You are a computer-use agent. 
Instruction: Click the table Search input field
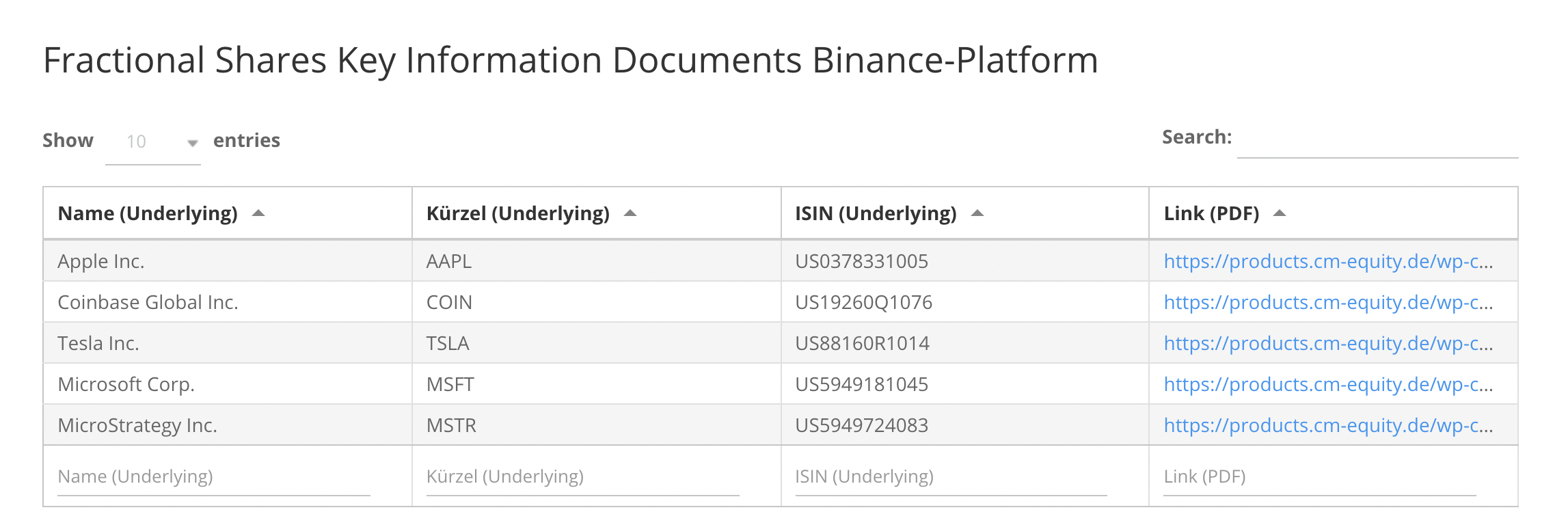pyautogui.click(x=1377, y=139)
